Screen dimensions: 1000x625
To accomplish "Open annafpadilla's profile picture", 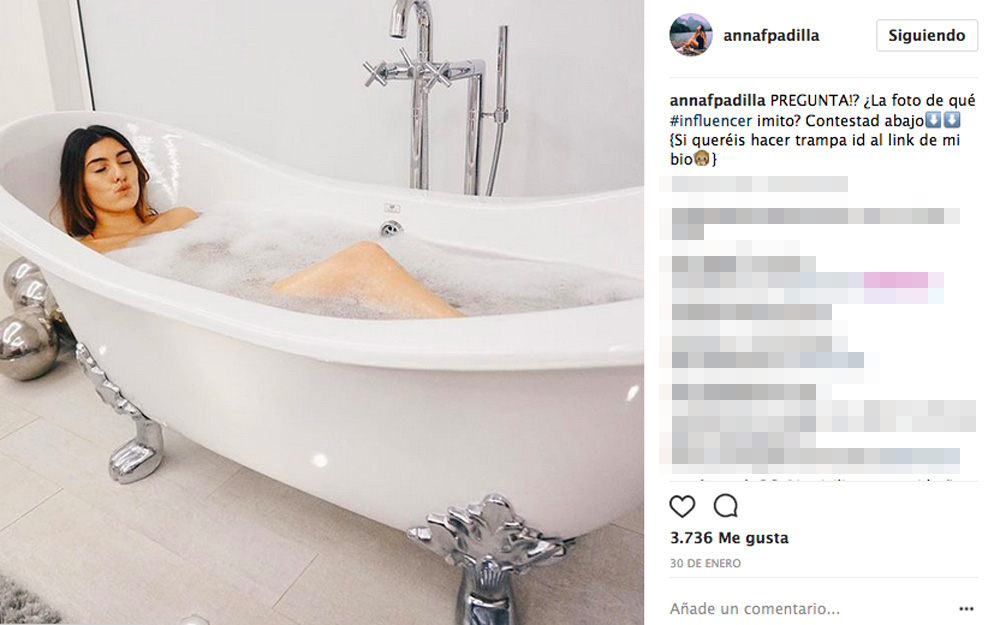I will pos(691,35).
